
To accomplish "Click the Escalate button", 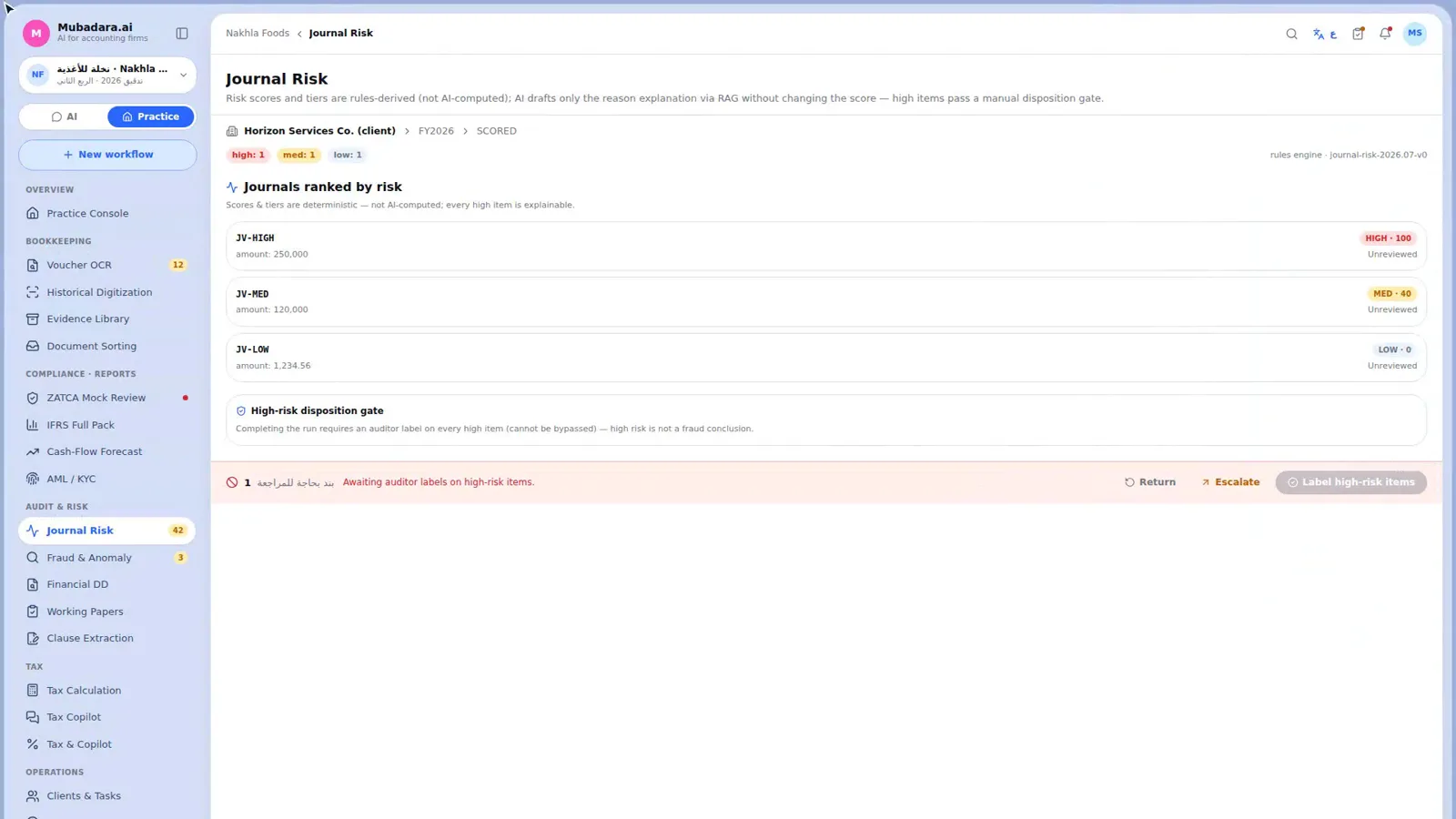I will [1229, 482].
